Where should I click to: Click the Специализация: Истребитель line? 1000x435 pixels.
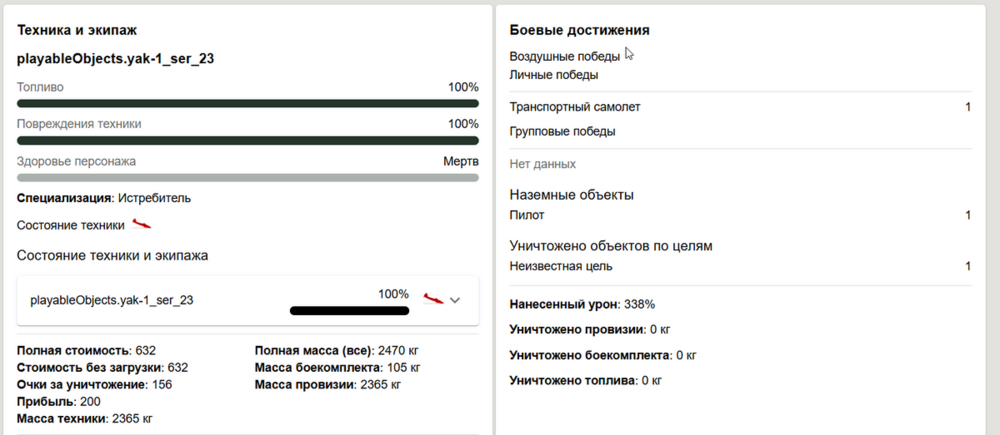[104, 198]
